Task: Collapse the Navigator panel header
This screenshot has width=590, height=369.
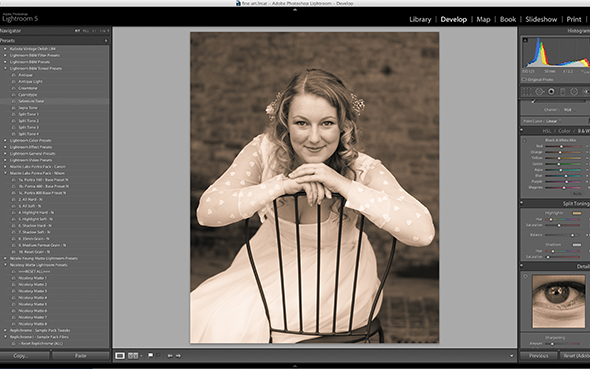Action: (11, 31)
